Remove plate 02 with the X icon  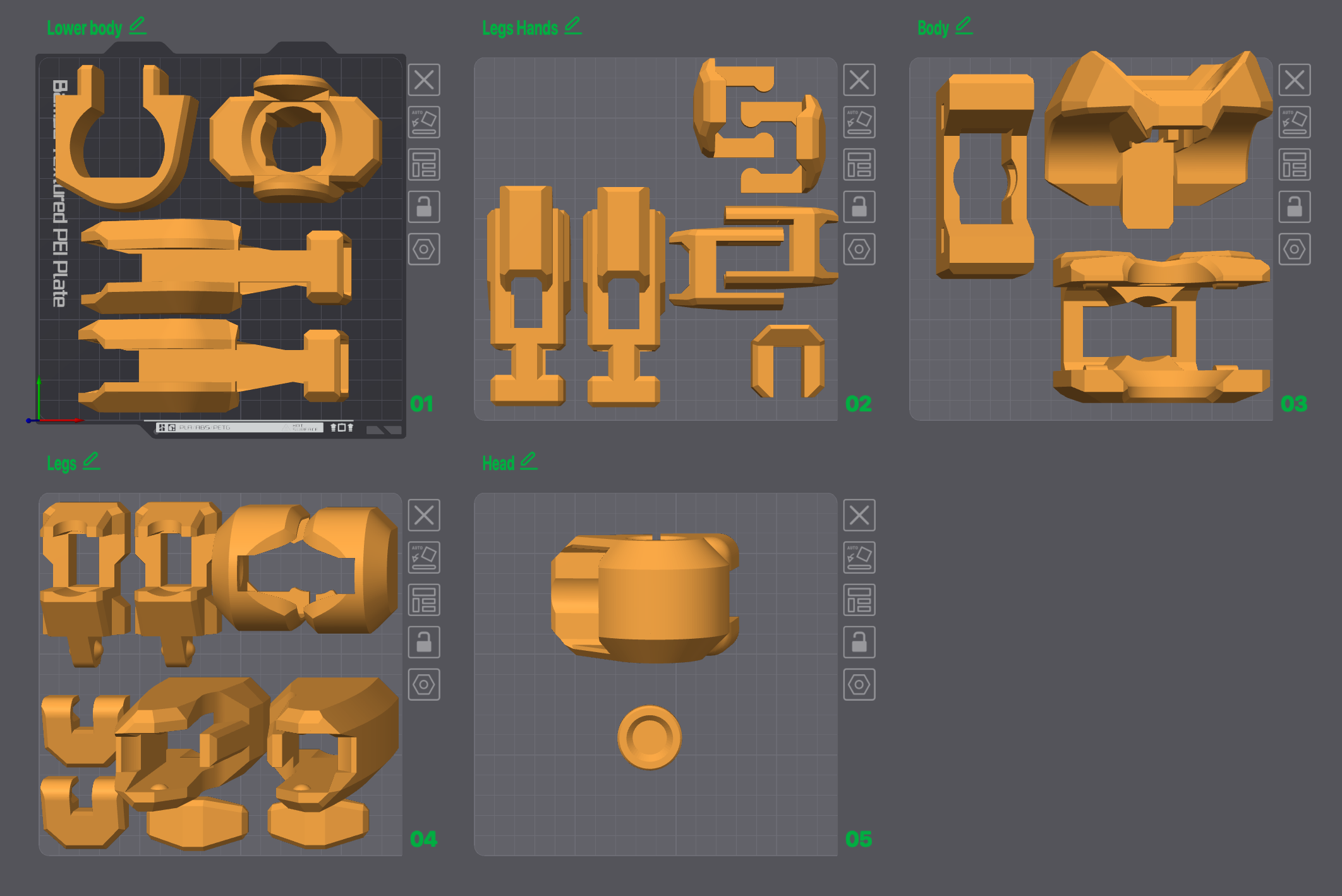pos(859,80)
